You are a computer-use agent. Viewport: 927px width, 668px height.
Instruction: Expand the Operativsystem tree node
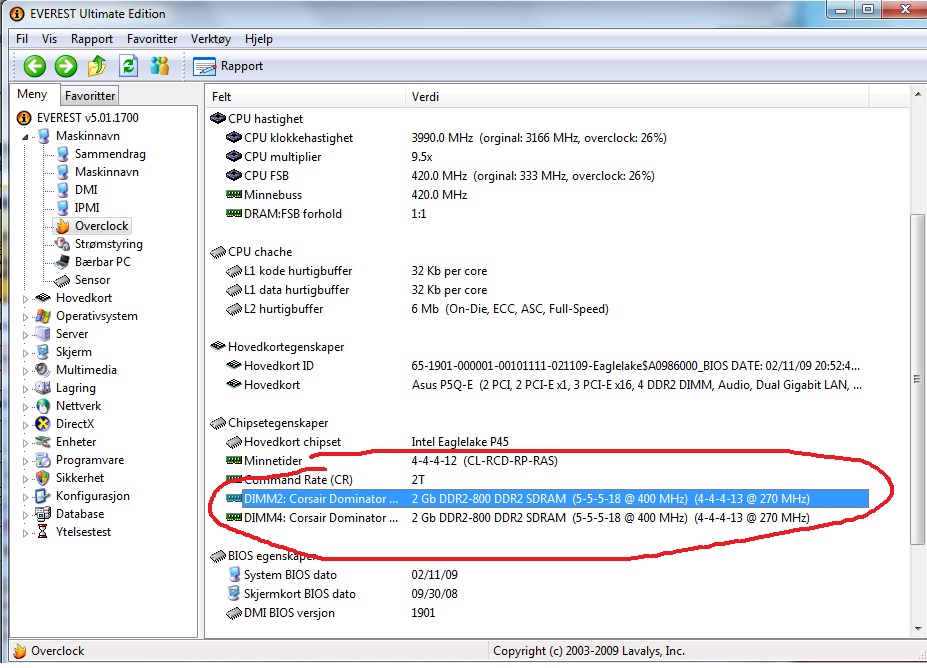point(25,317)
